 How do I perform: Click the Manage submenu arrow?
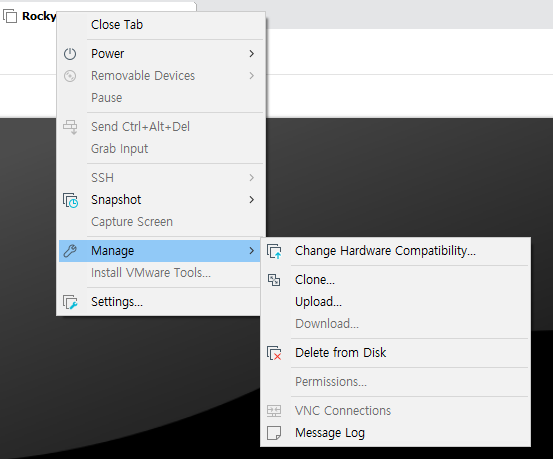point(251,250)
